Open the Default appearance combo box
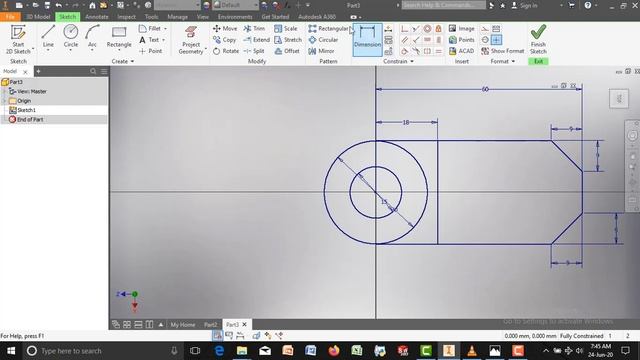 pyautogui.click(x=236, y=5)
